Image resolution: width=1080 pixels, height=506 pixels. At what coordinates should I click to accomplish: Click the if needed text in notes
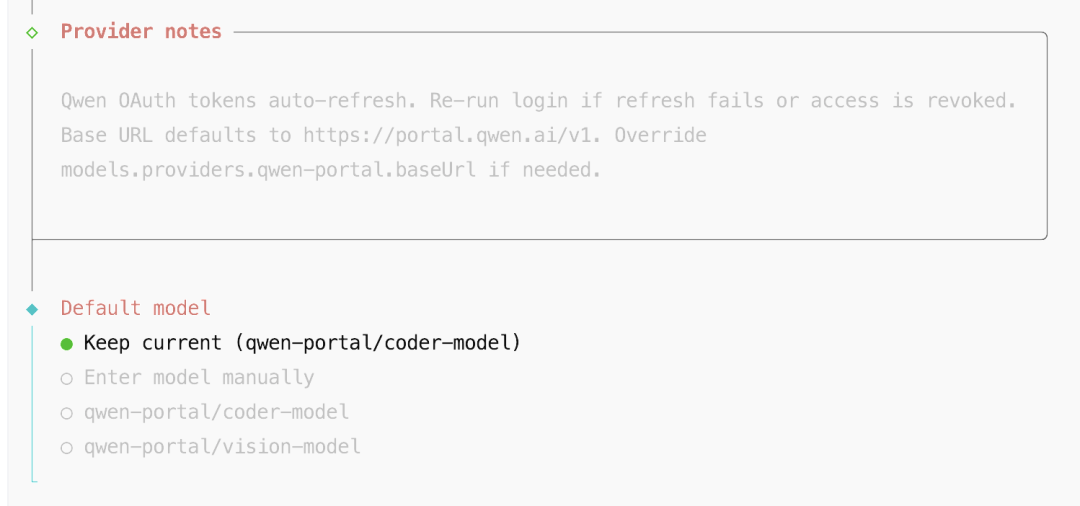(545, 170)
